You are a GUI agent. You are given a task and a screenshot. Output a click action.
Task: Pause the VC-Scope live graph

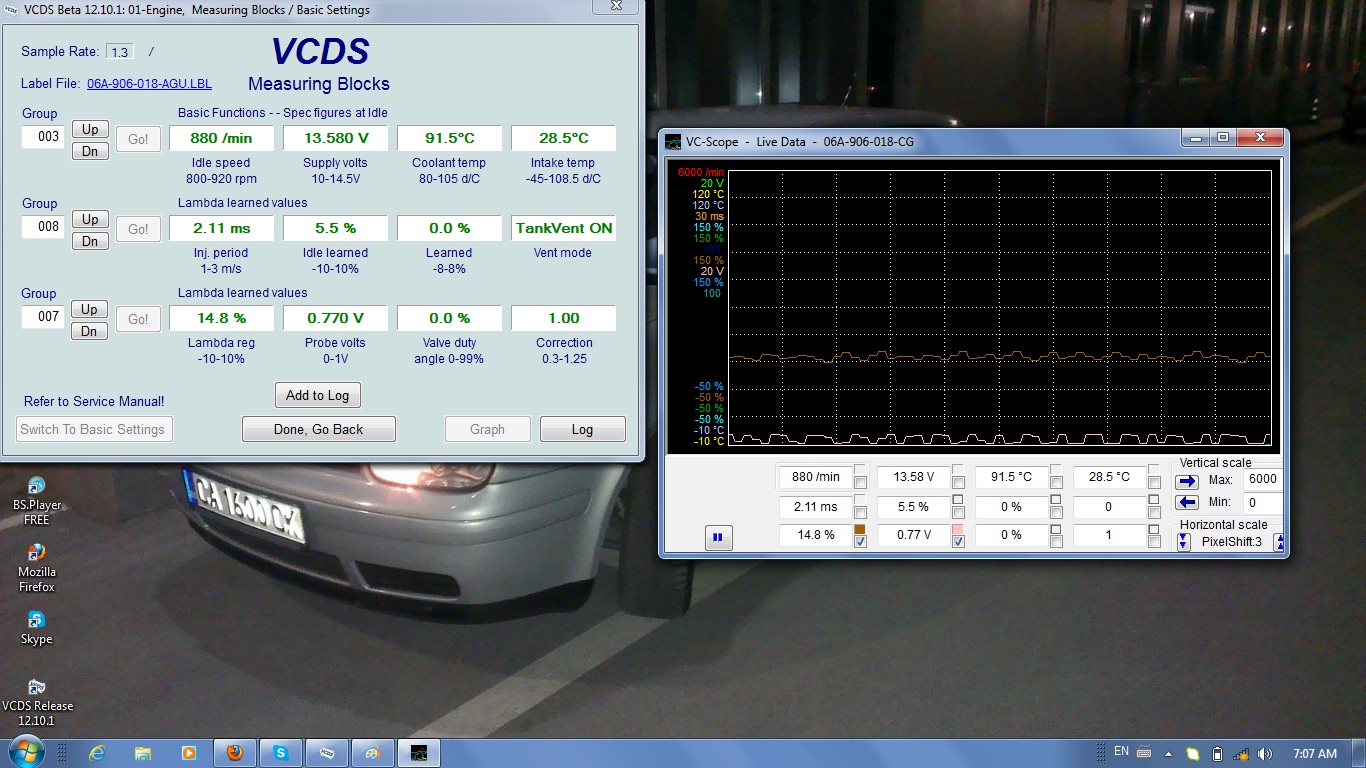717,538
